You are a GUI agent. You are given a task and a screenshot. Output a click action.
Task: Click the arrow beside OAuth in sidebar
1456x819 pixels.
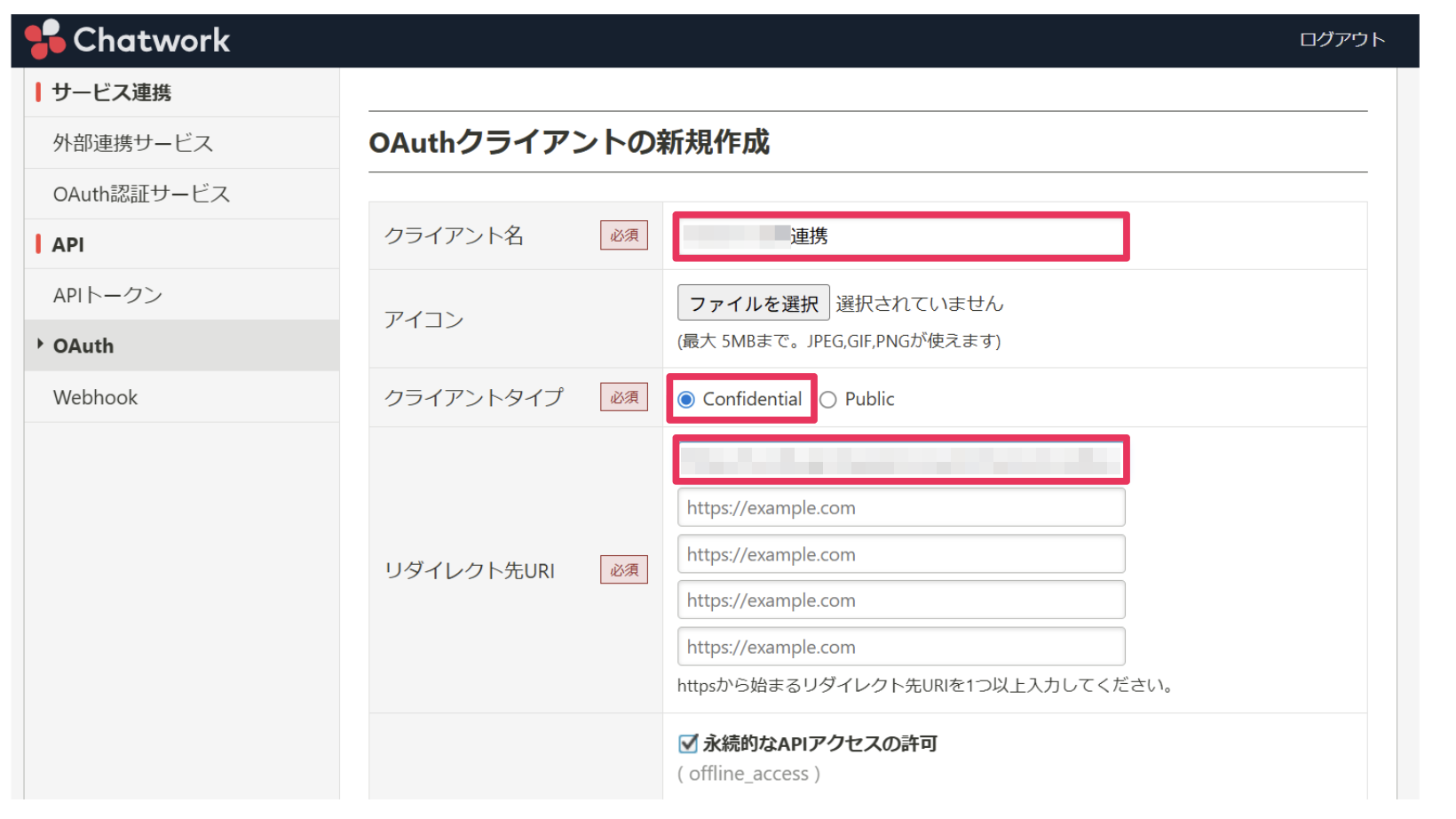pyautogui.click(x=40, y=344)
